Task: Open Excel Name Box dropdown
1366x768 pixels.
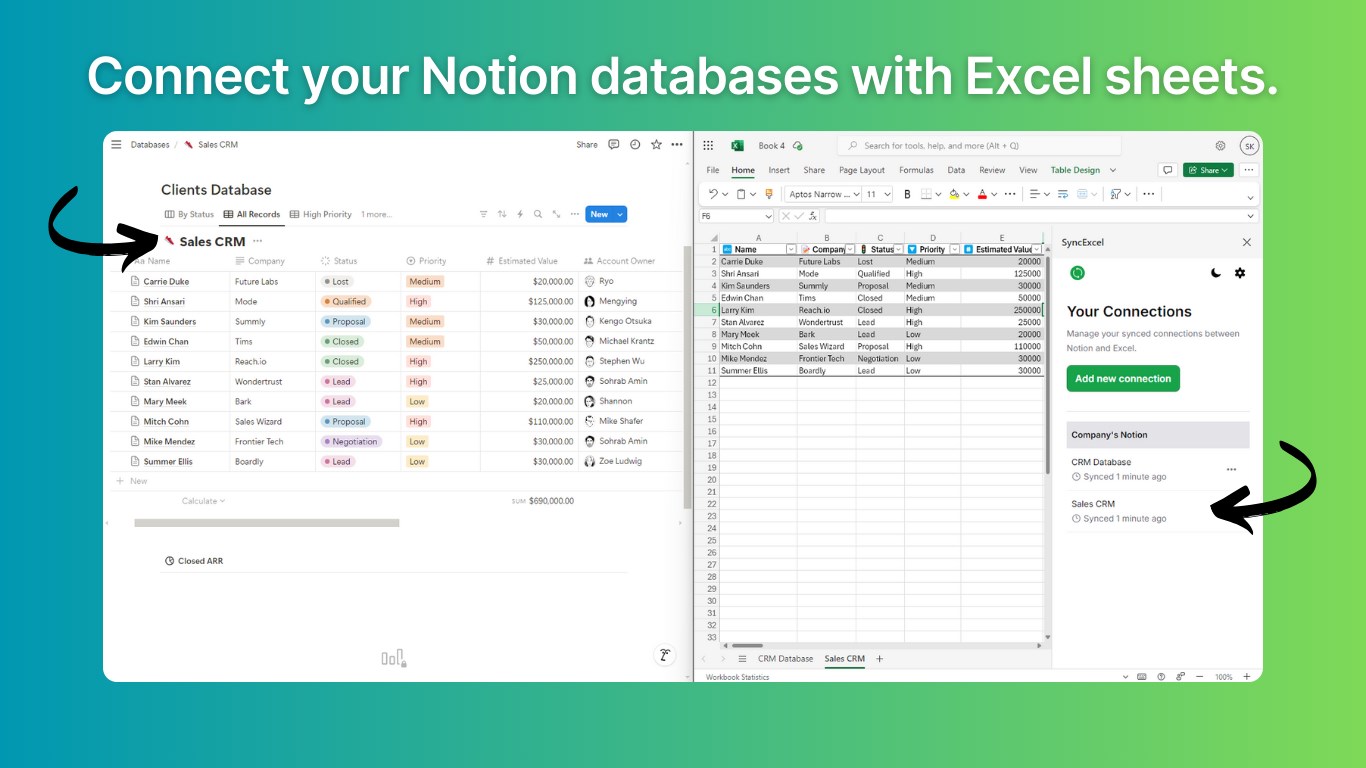Action: 768,216
